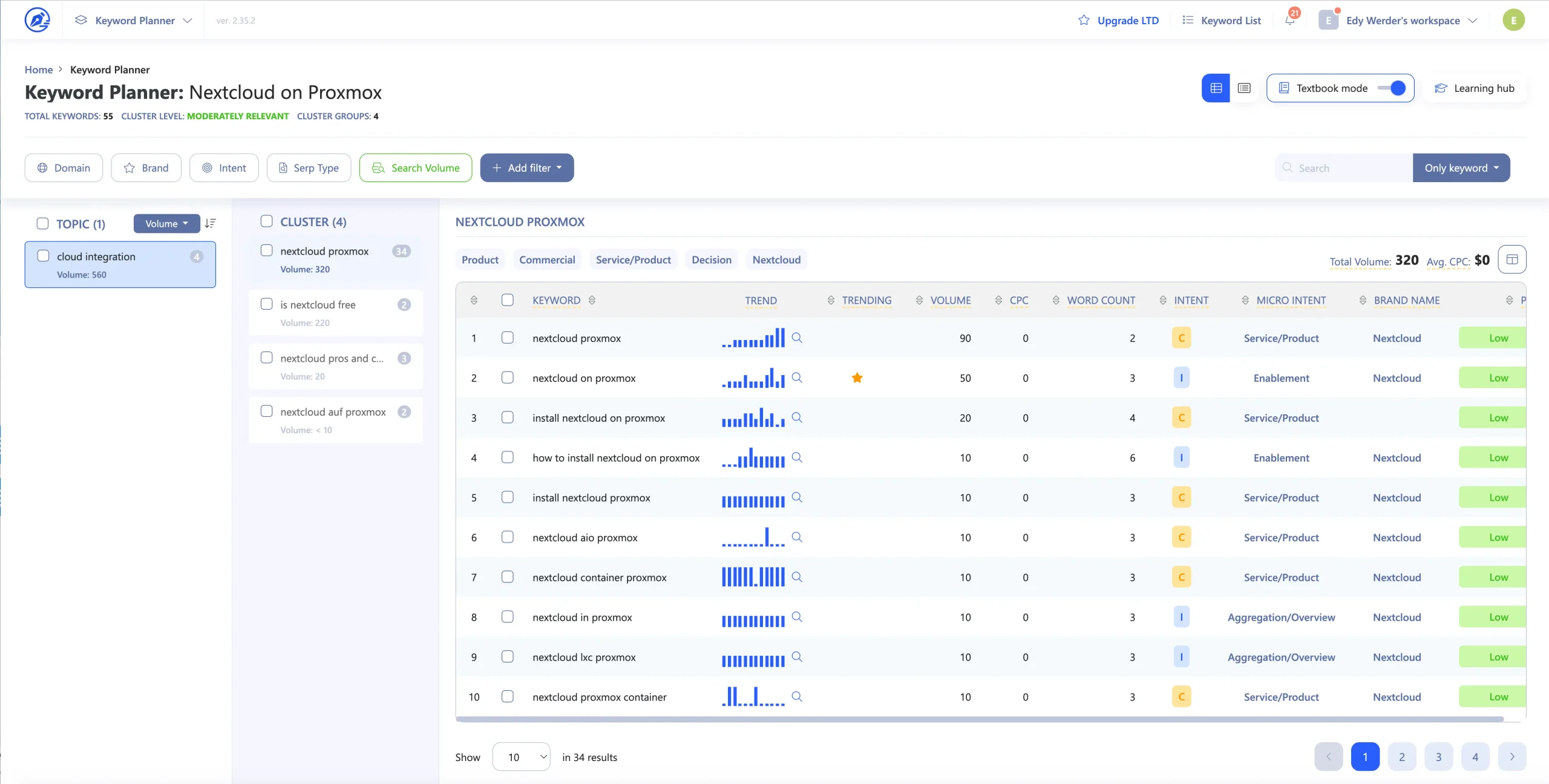Viewport: 1549px width, 784px height.
Task: Click trending star for nextcloud on proxmox
Action: [x=857, y=377]
